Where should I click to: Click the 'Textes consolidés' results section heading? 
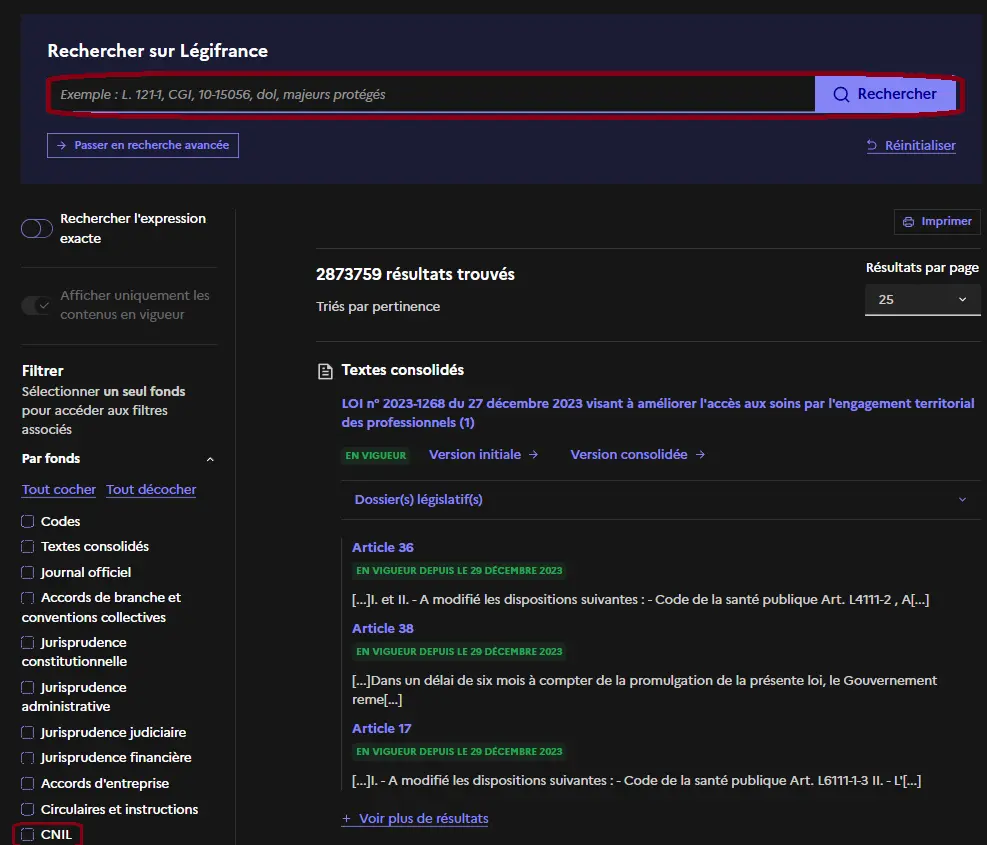[403, 370]
